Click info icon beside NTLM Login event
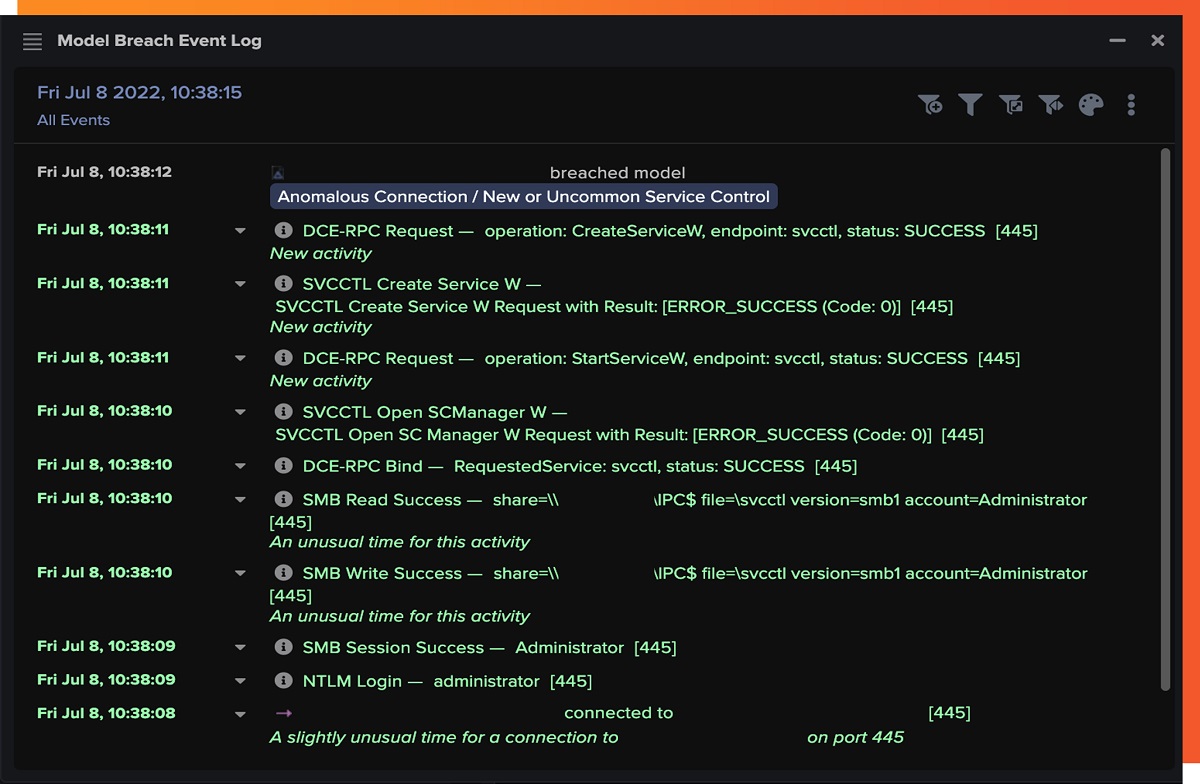This screenshot has width=1200, height=784. point(283,680)
